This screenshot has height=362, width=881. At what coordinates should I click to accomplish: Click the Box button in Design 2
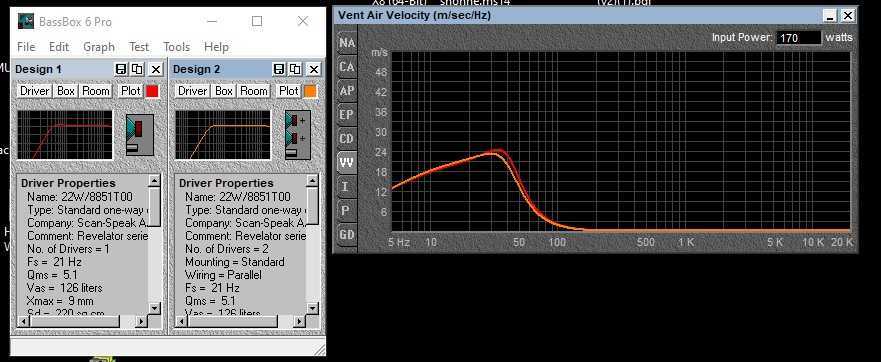224,91
